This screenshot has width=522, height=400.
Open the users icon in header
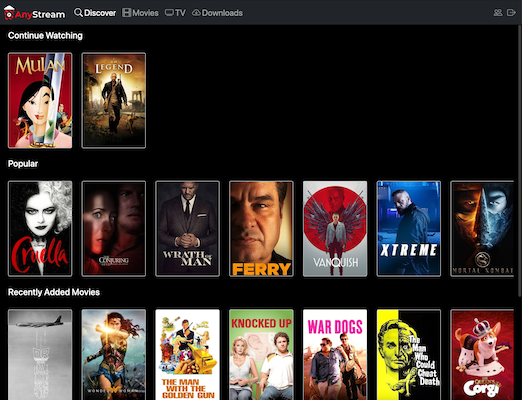(x=498, y=13)
